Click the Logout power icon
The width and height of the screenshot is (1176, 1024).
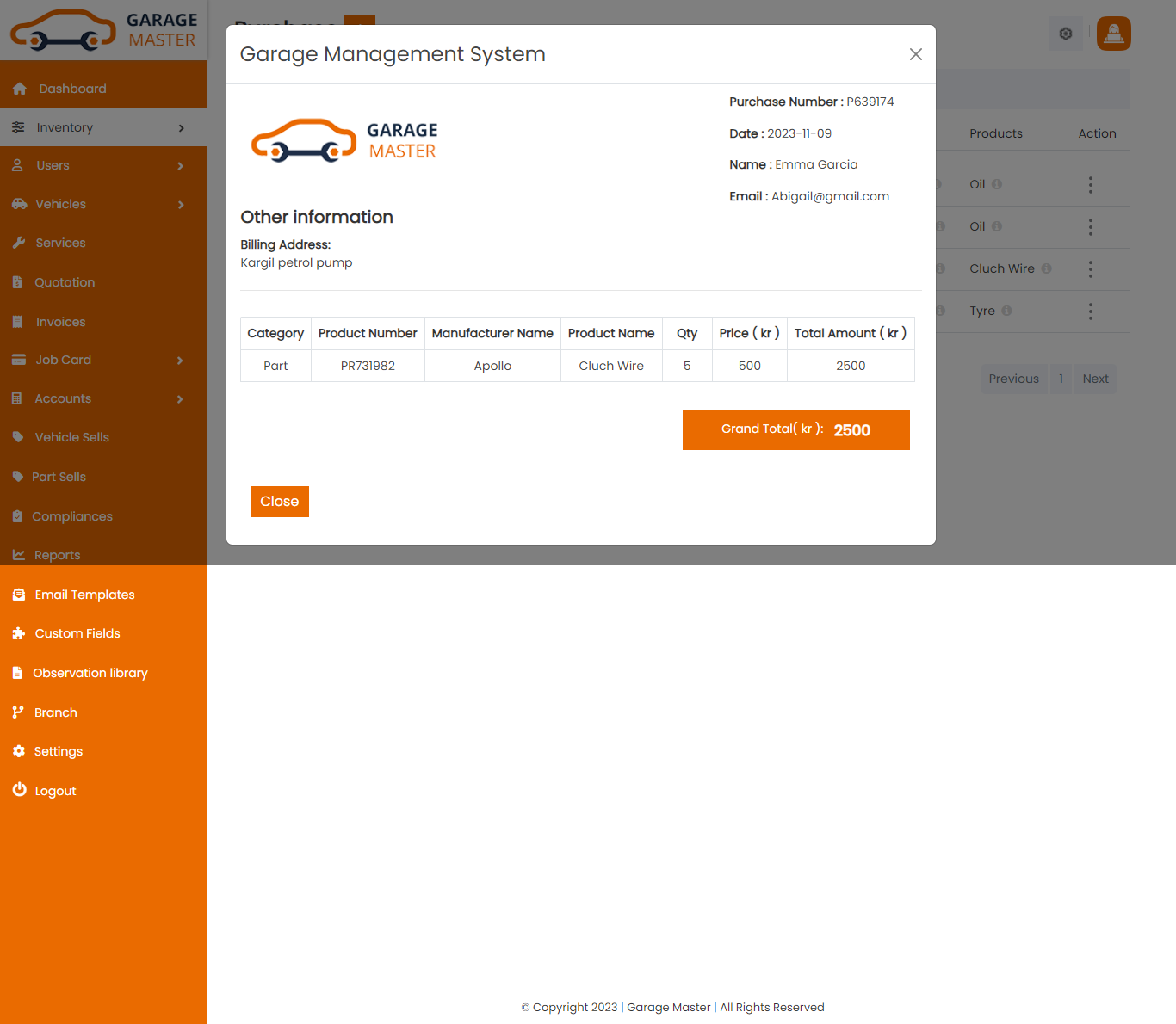[x=19, y=789]
